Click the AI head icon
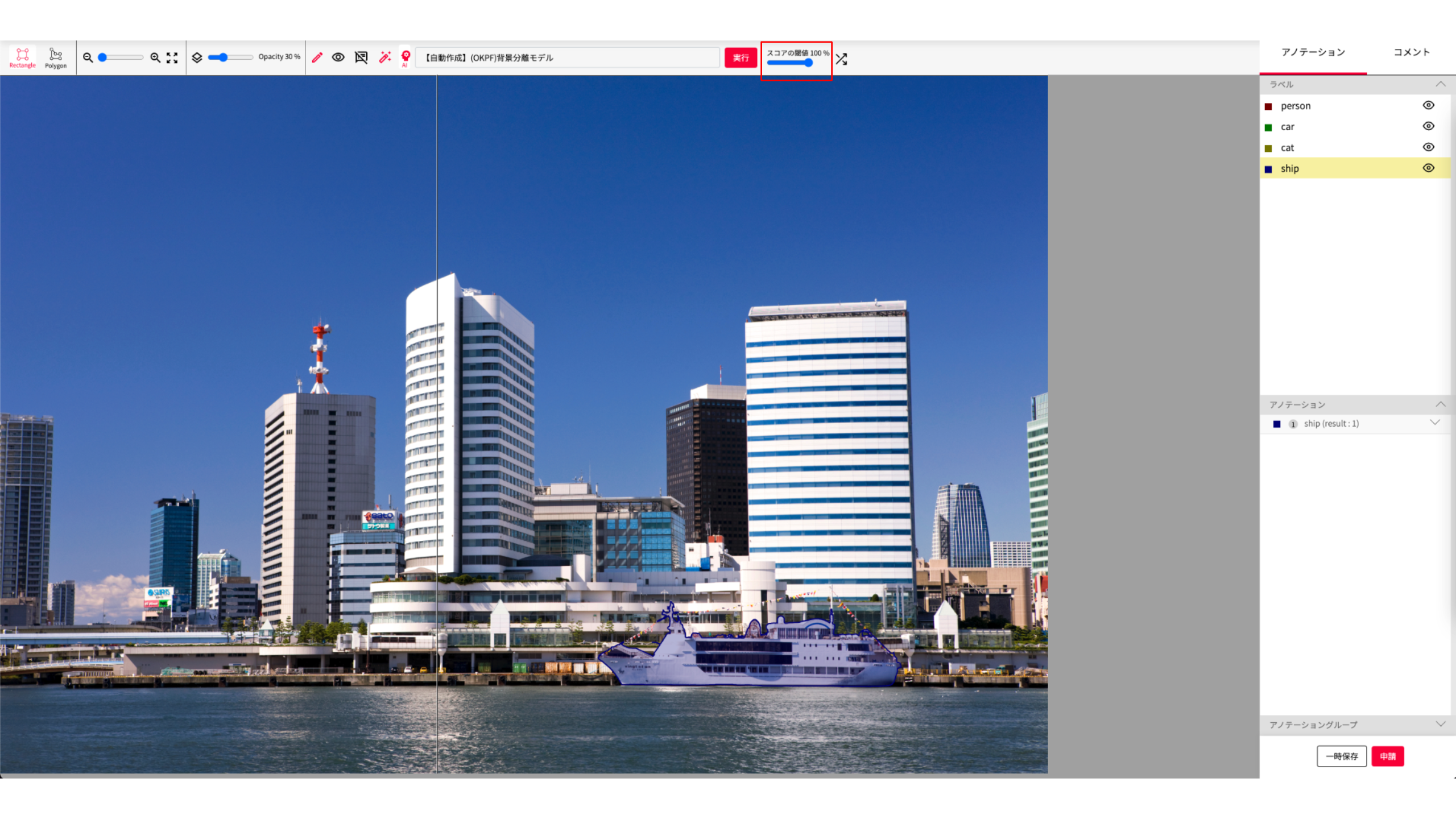 (x=406, y=57)
